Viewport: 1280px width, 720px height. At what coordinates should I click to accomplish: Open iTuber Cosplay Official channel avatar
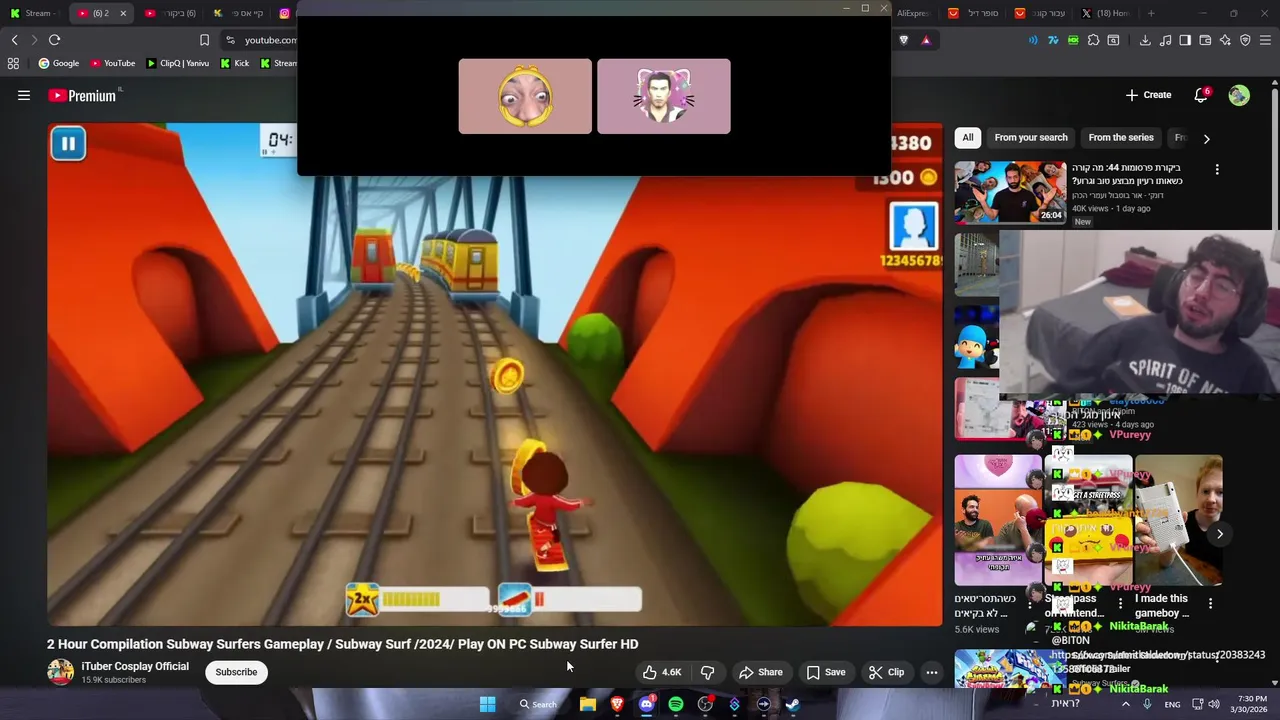pyautogui.click(x=60, y=672)
